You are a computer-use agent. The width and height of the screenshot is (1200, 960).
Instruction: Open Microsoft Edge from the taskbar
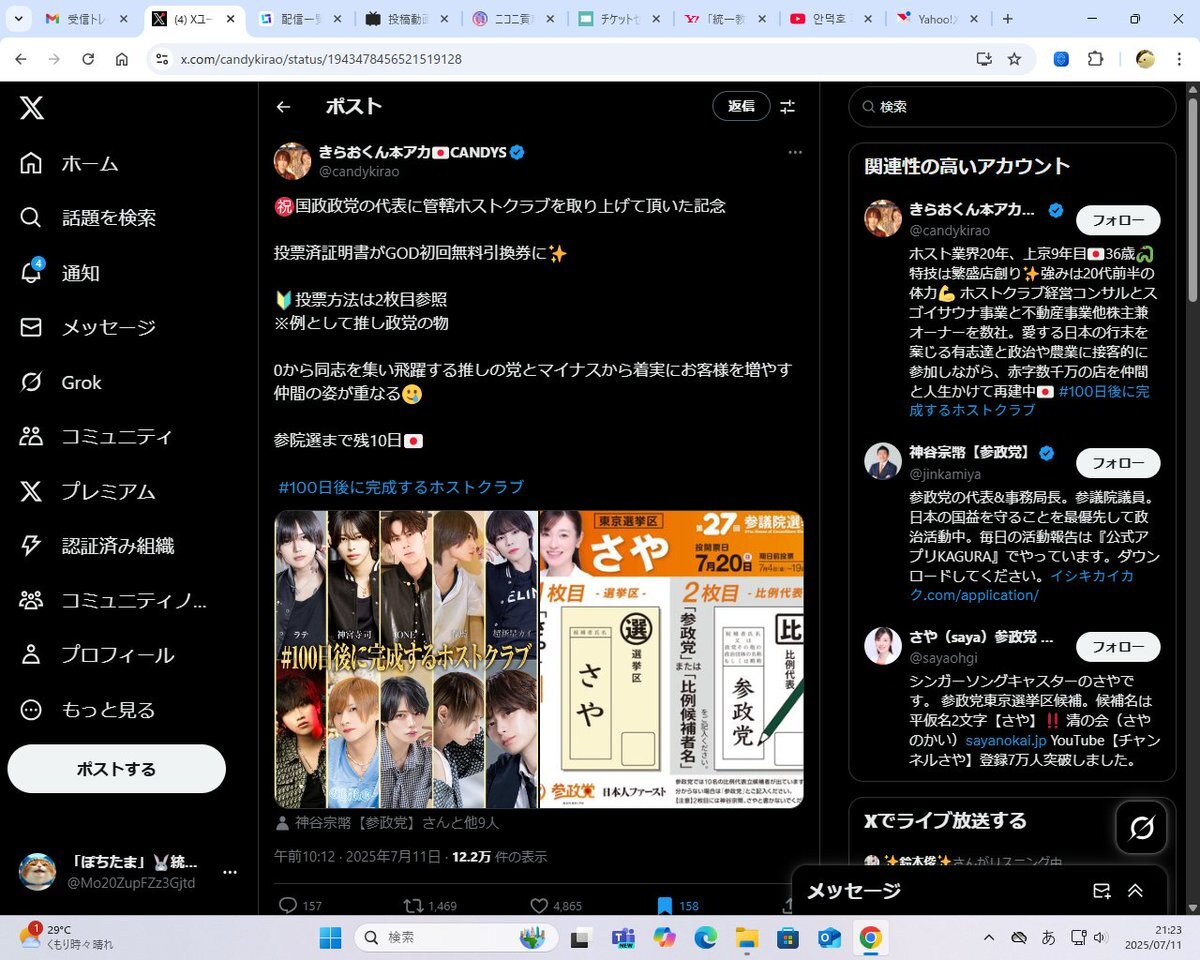click(x=706, y=937)
